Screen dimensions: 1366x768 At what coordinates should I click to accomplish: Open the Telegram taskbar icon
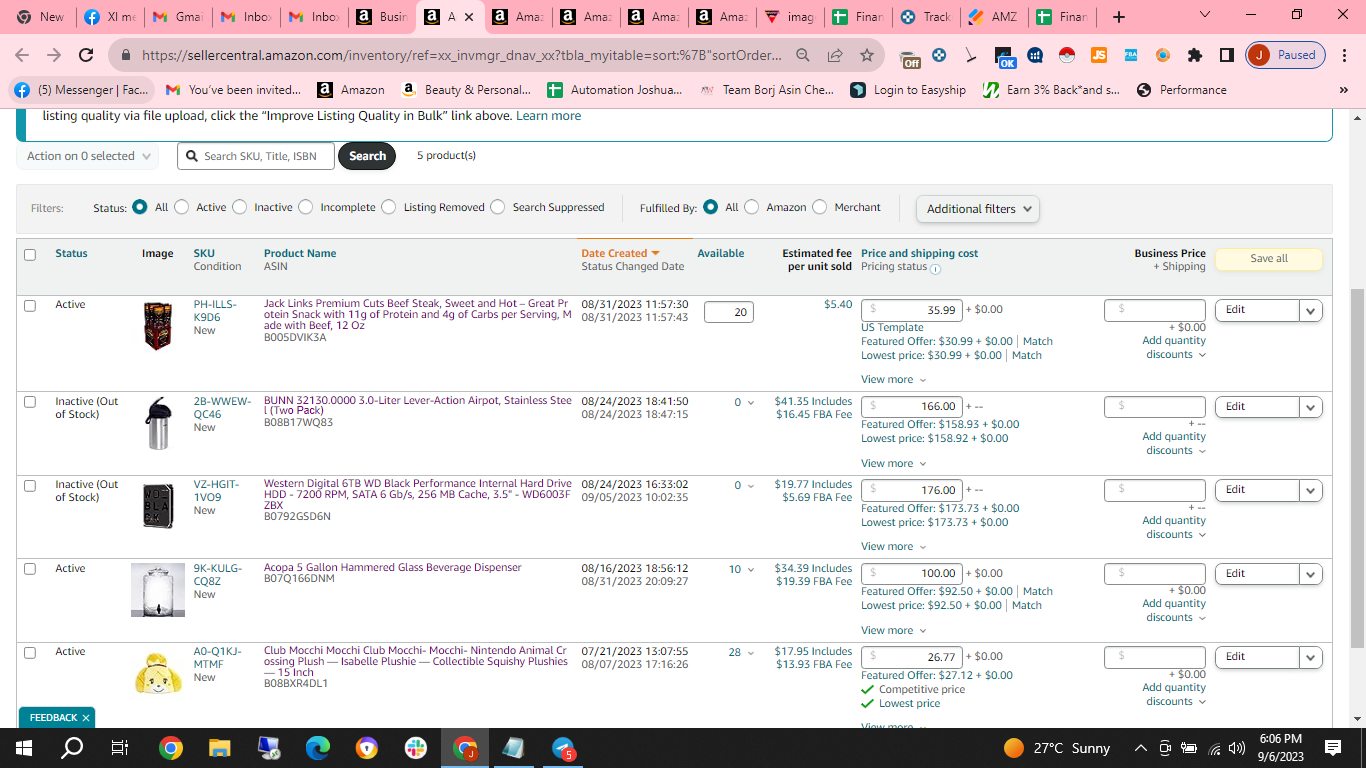[x=563, y=748]
